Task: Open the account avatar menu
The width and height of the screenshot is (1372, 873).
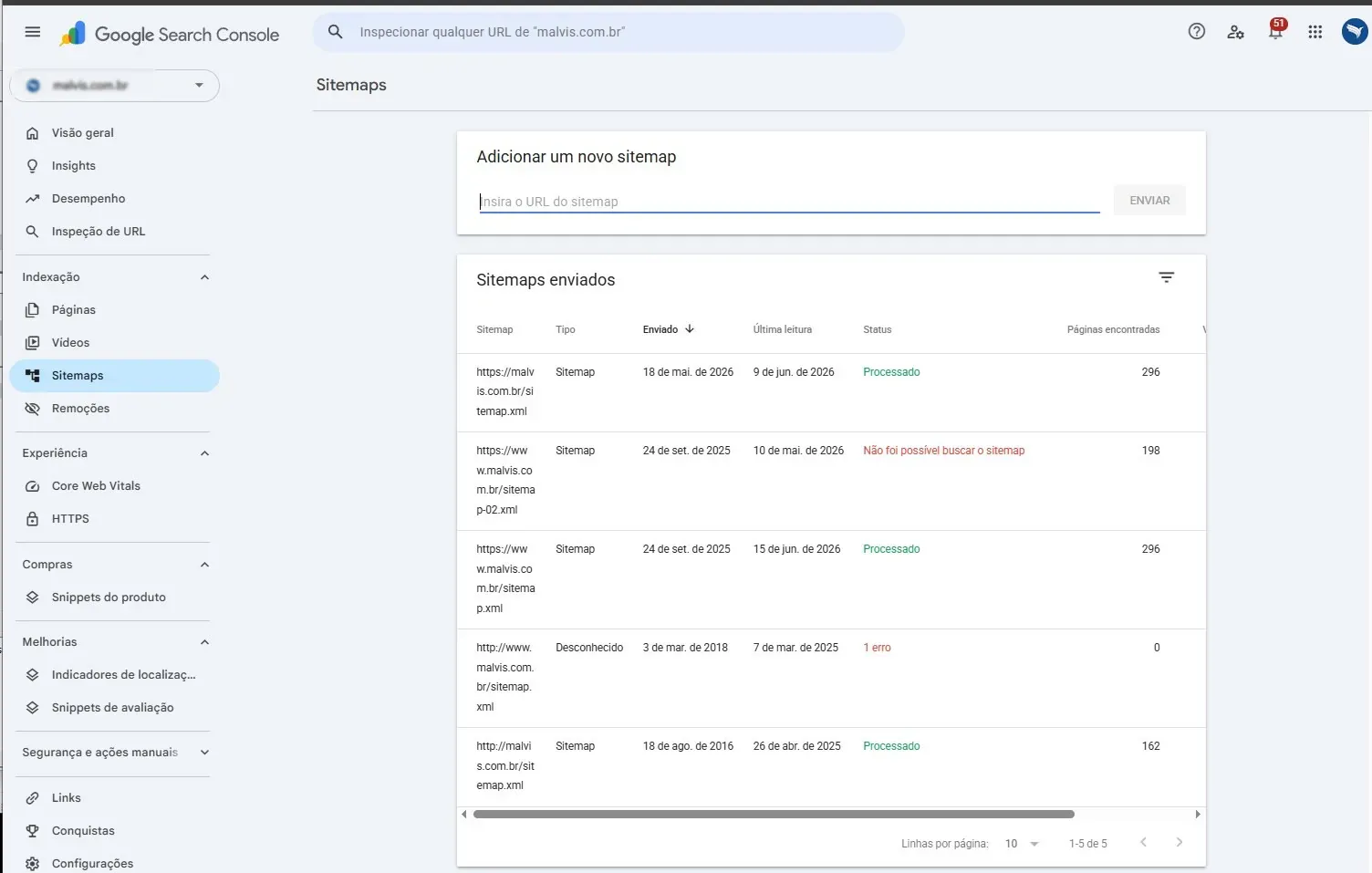Action: tap(1354, 32)
